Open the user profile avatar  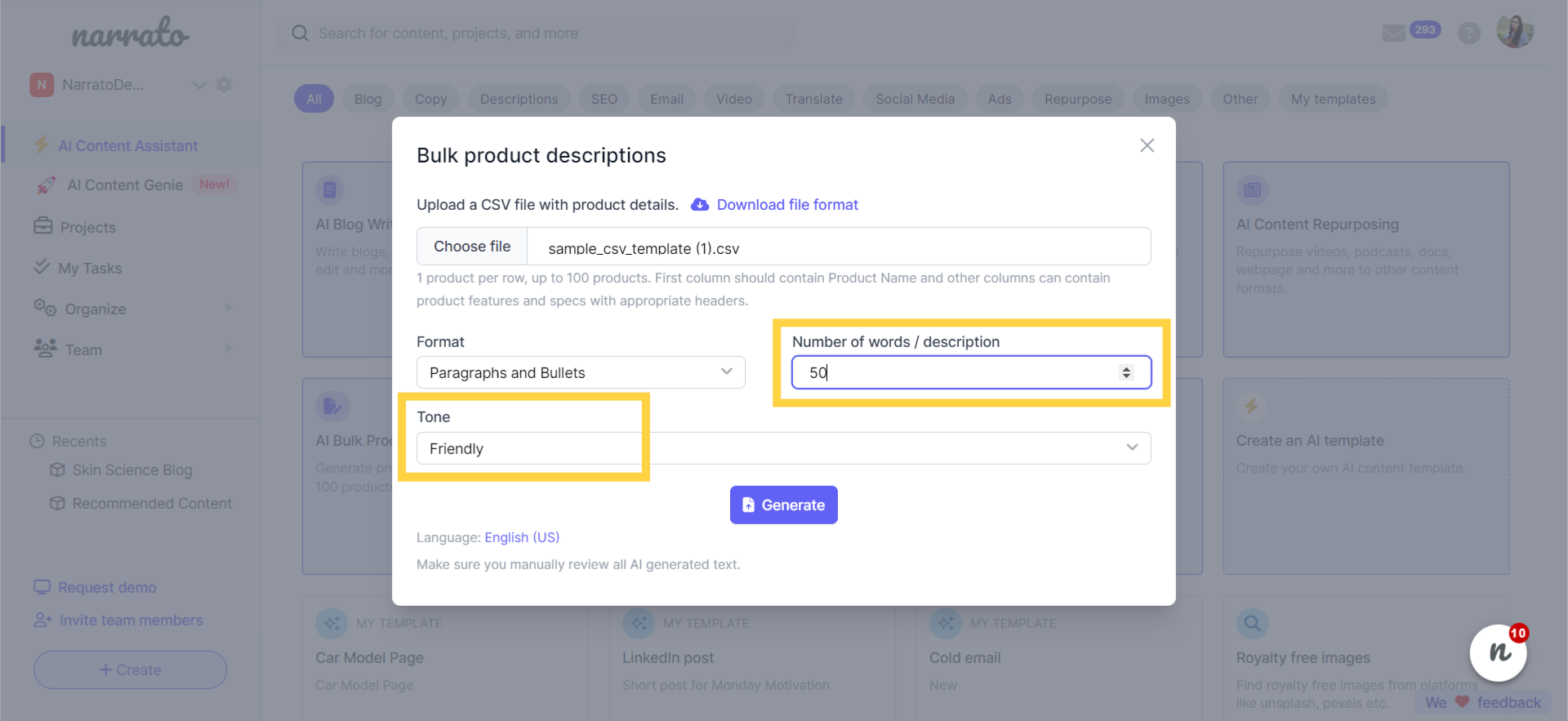[x=1515, y=32]
